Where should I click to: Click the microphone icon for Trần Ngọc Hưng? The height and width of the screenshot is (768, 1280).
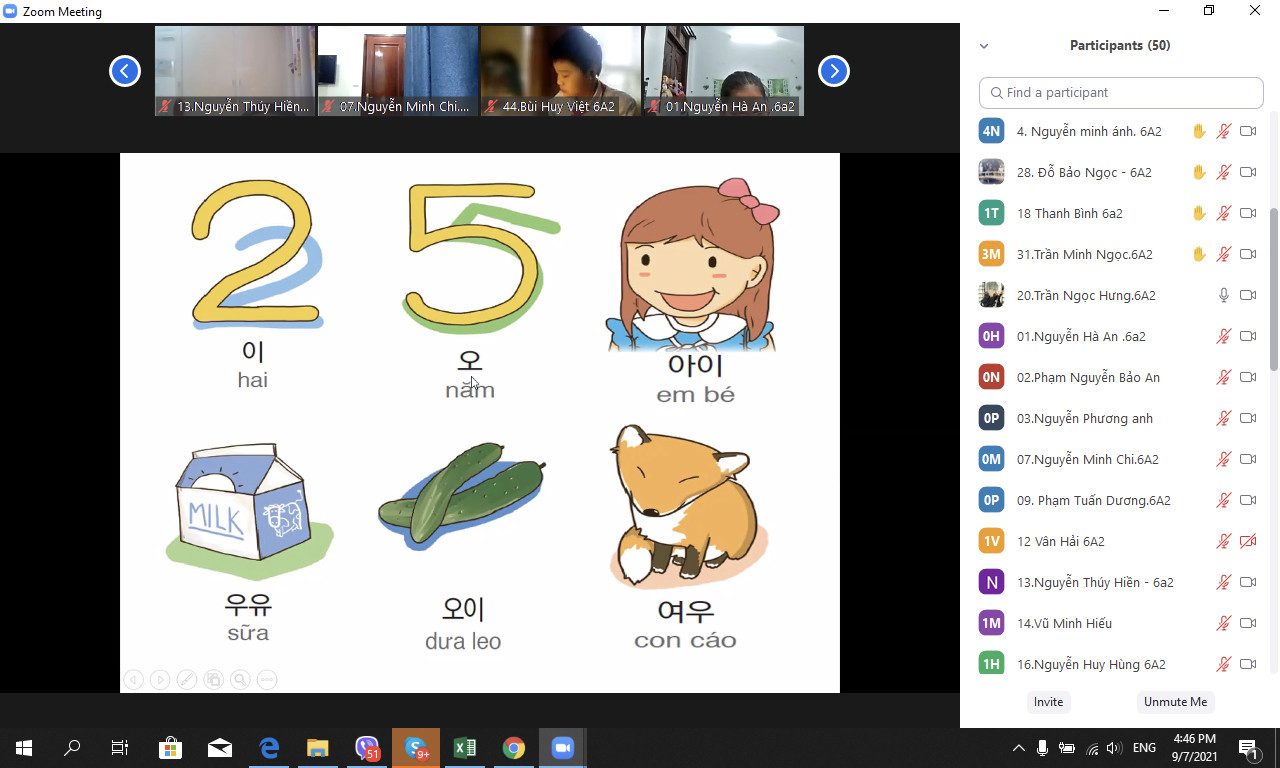[x=1223, y=295]
